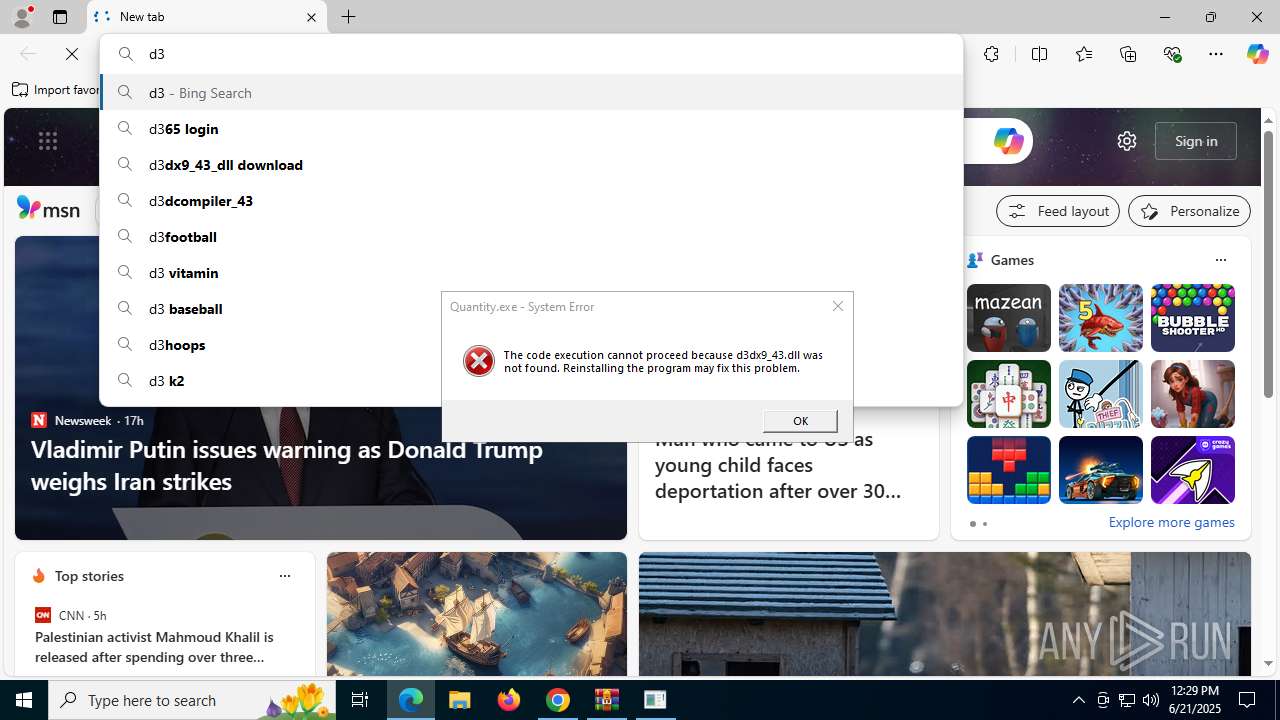Open the purple rocket game thumbnail

(1193, 470)
